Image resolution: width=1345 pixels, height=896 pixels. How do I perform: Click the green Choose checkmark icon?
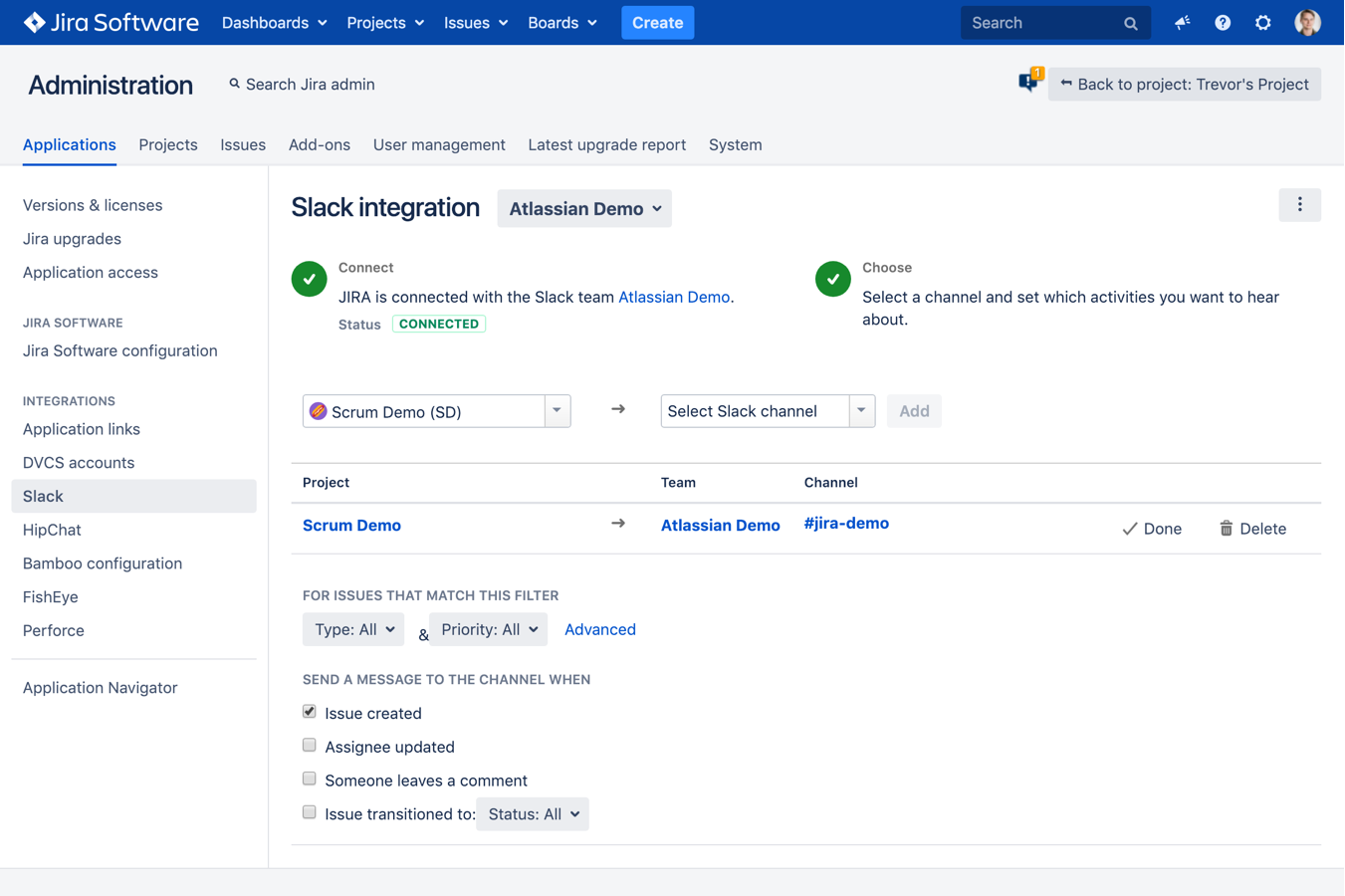pyautogui.click(x=833, y=279)
